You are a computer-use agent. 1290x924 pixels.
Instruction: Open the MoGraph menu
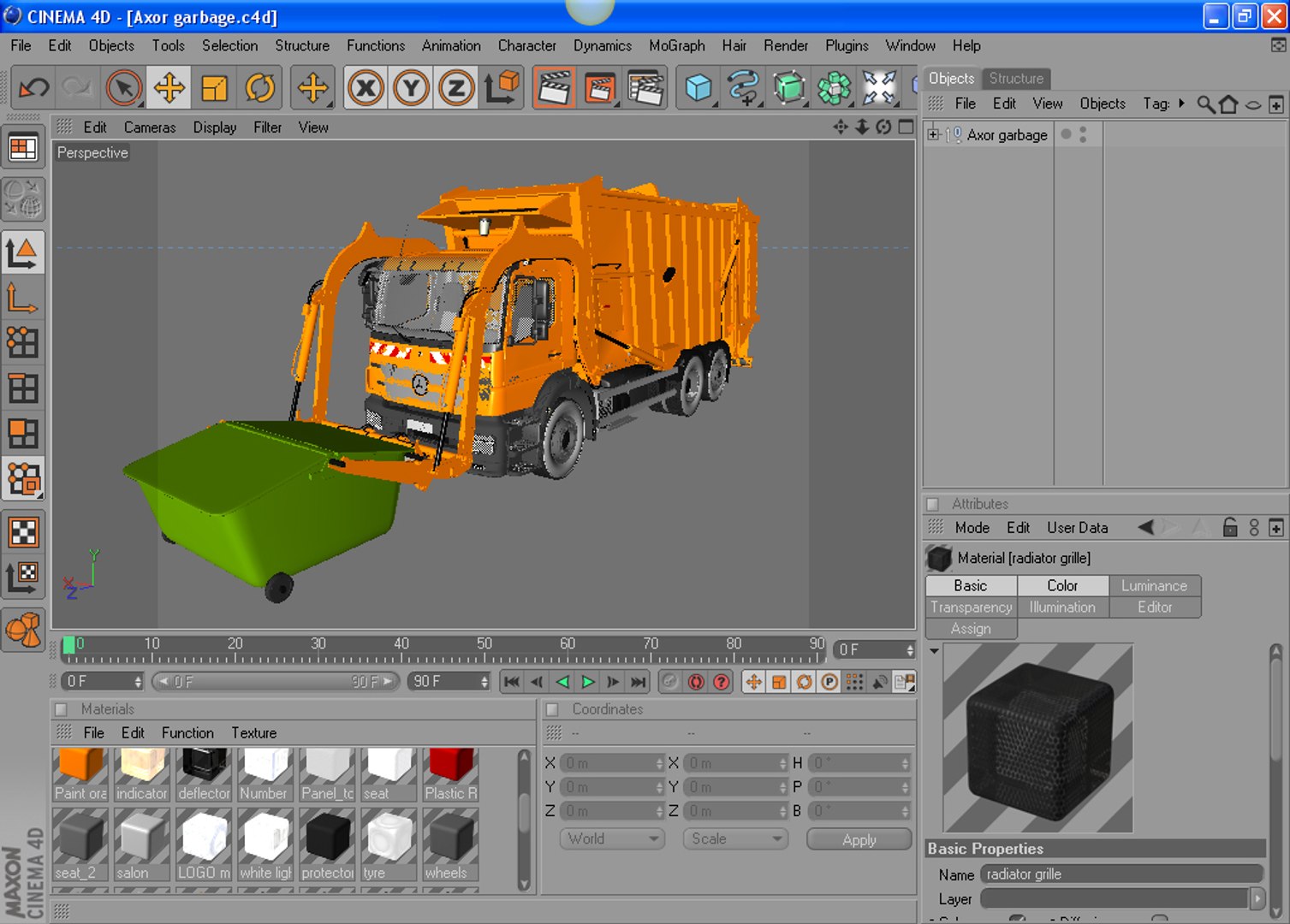(x=677, y=45)
